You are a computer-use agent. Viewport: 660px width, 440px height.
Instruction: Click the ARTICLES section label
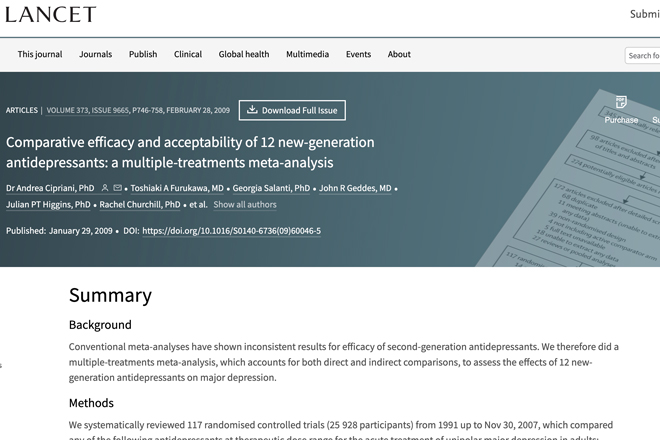[22, 110]
